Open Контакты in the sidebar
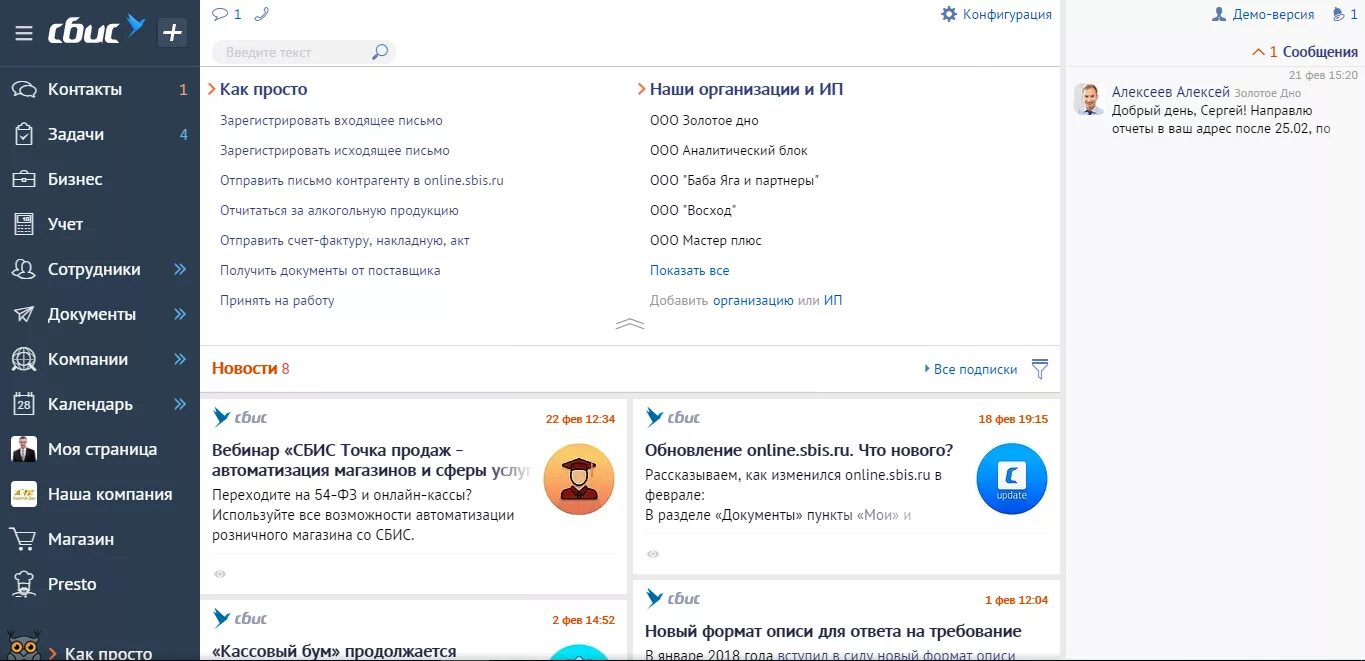 pyautogui.click(x=100, y=89)
